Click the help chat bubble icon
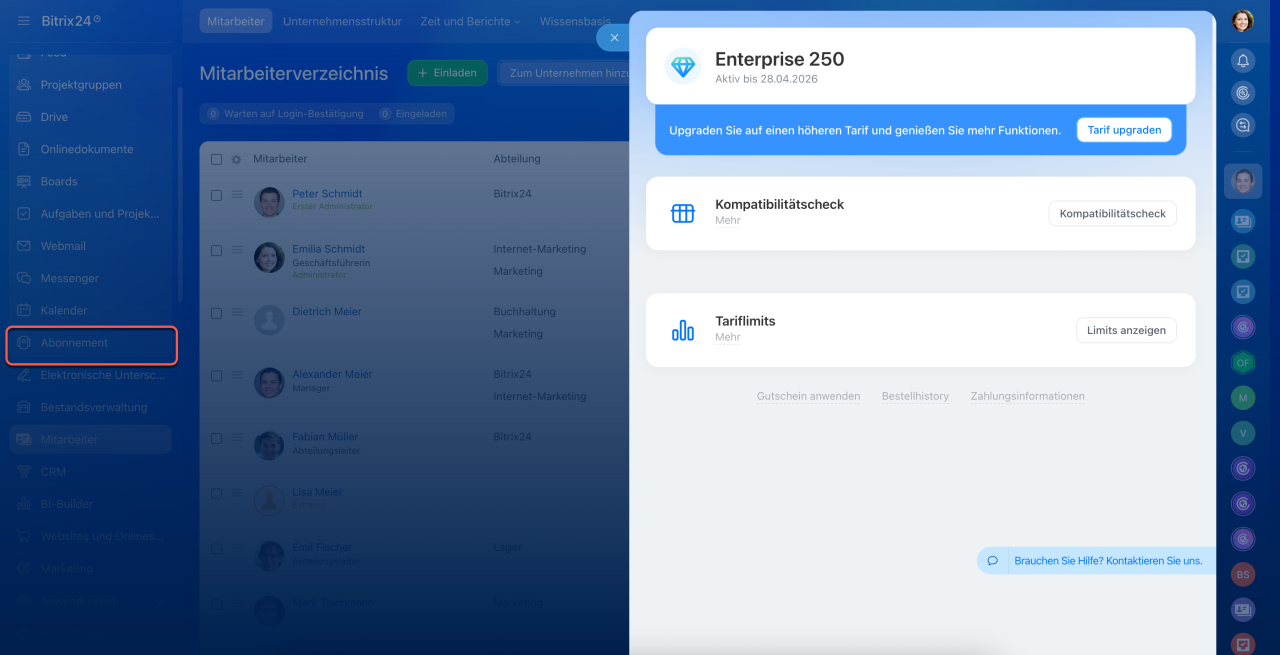 click(x=993, y=561)
